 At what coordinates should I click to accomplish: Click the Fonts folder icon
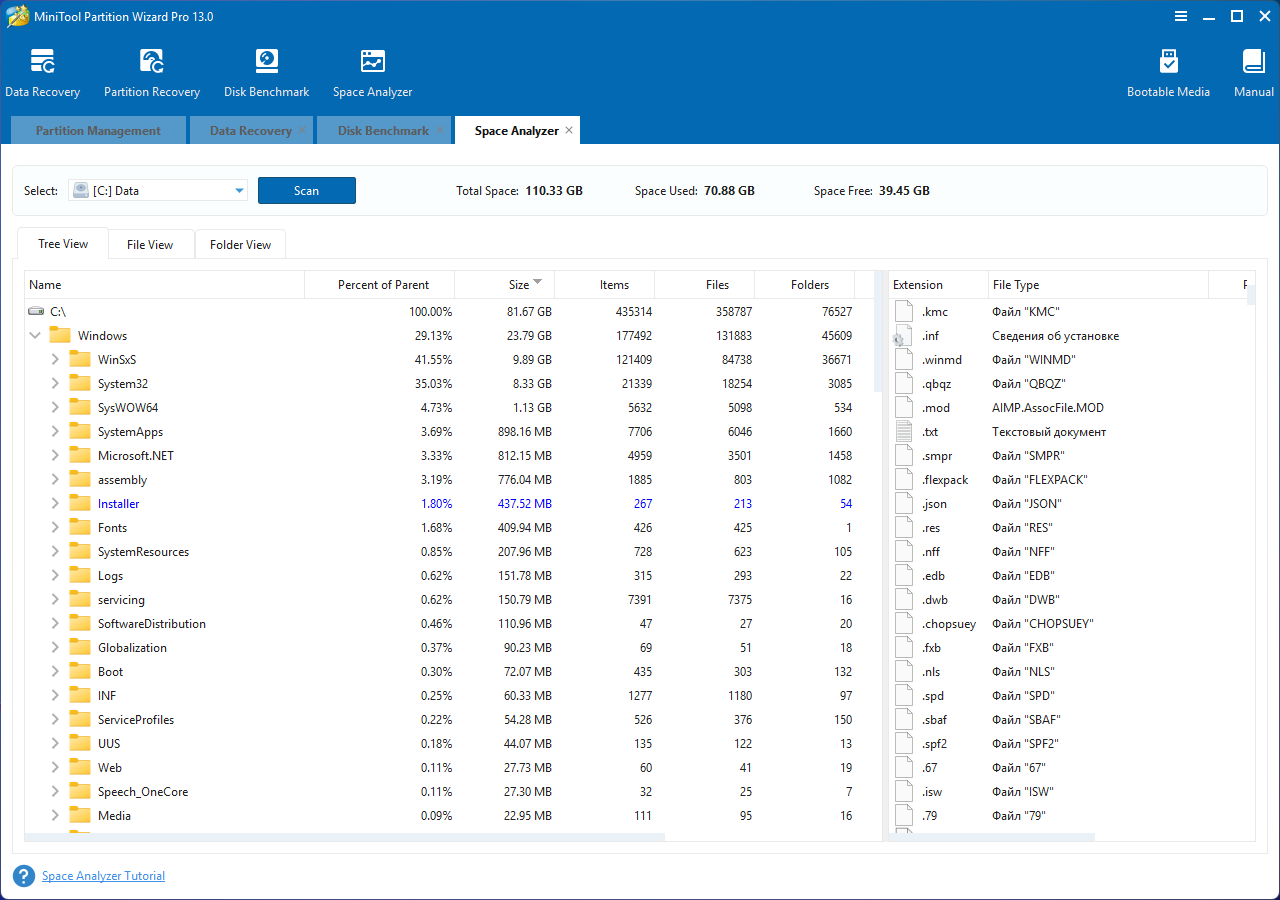click(80, 528)
